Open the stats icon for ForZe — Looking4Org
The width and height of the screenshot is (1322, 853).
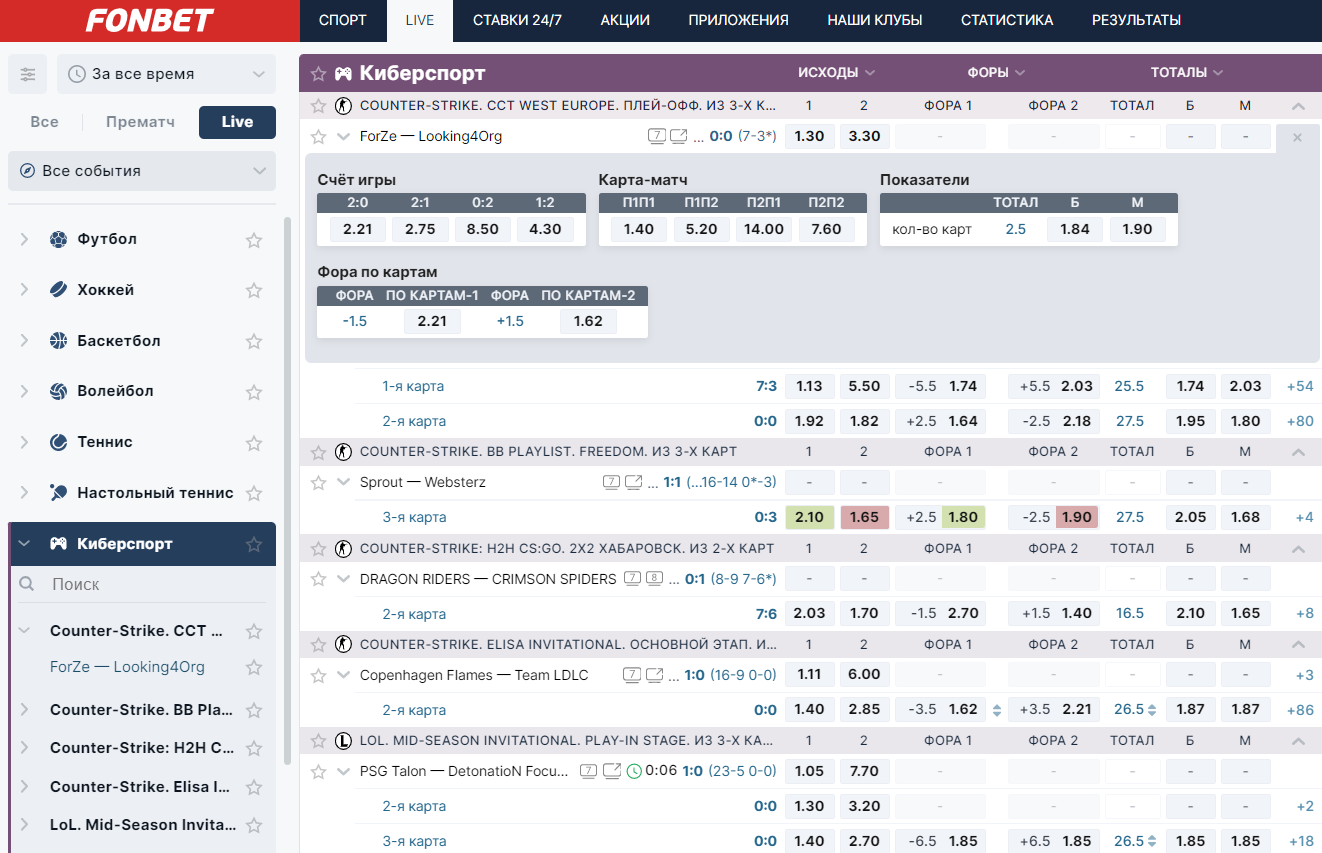tap(657, 136)
